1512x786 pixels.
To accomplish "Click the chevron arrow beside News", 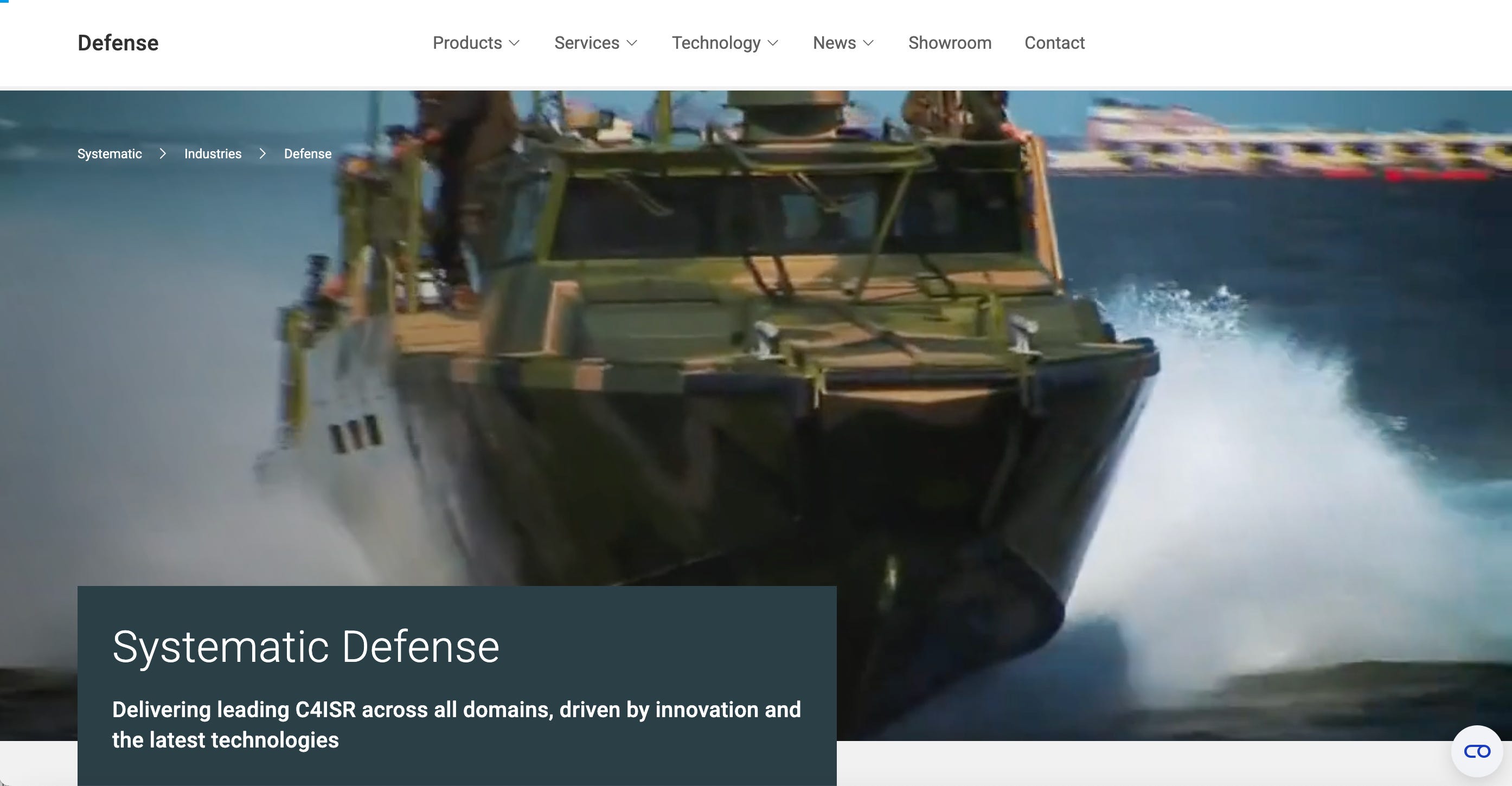I will click(x=869, y=43).
